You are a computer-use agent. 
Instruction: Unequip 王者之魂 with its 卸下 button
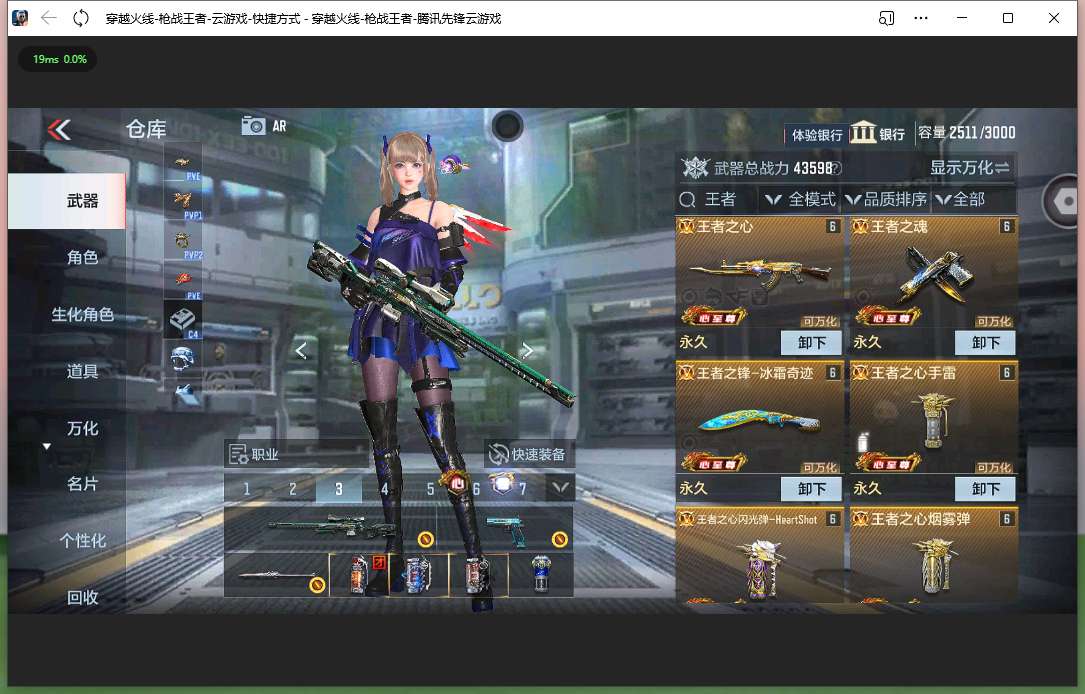(985, 343)
